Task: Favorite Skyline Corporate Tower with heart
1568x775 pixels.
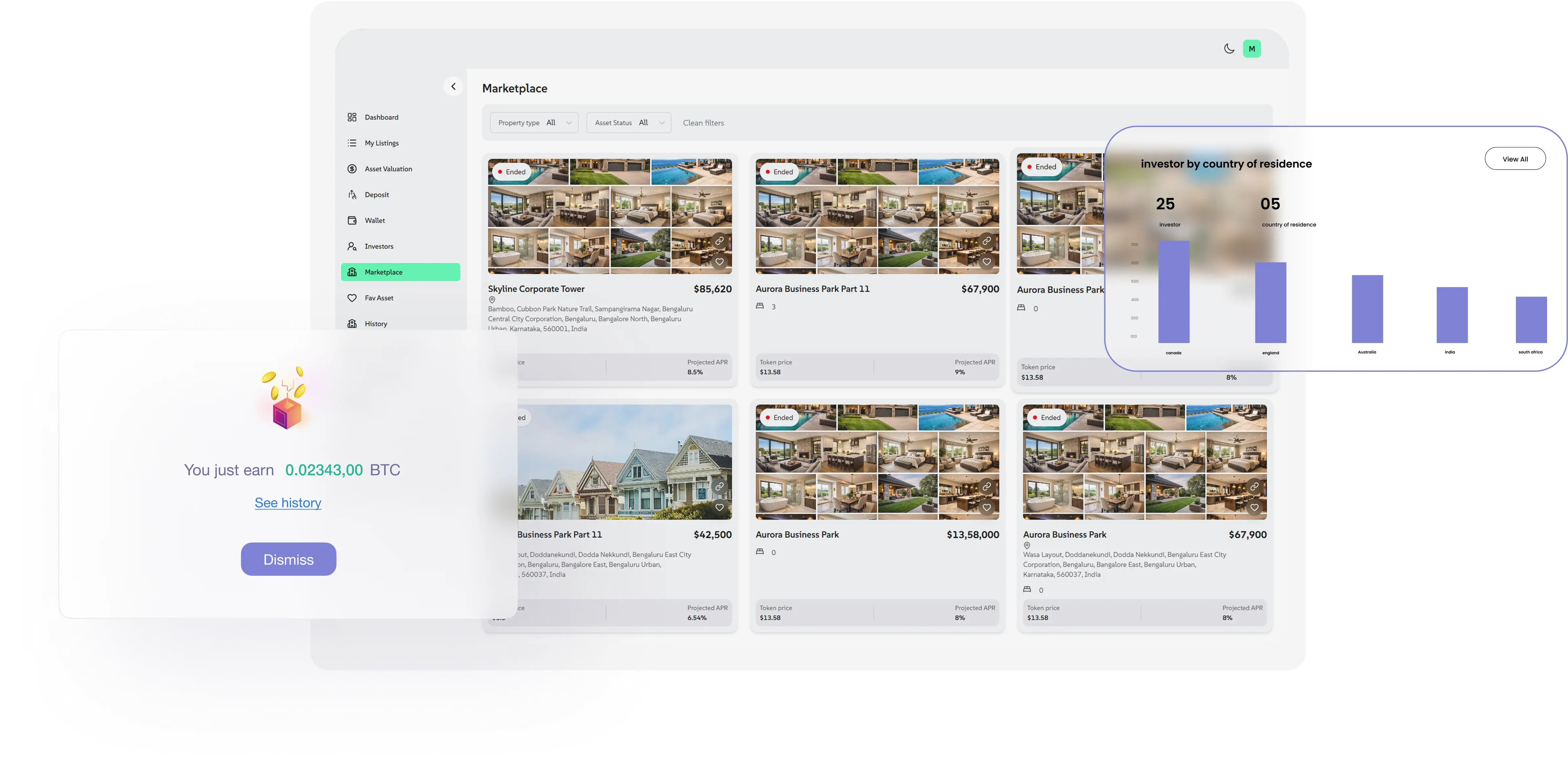Action: point(719,262)
